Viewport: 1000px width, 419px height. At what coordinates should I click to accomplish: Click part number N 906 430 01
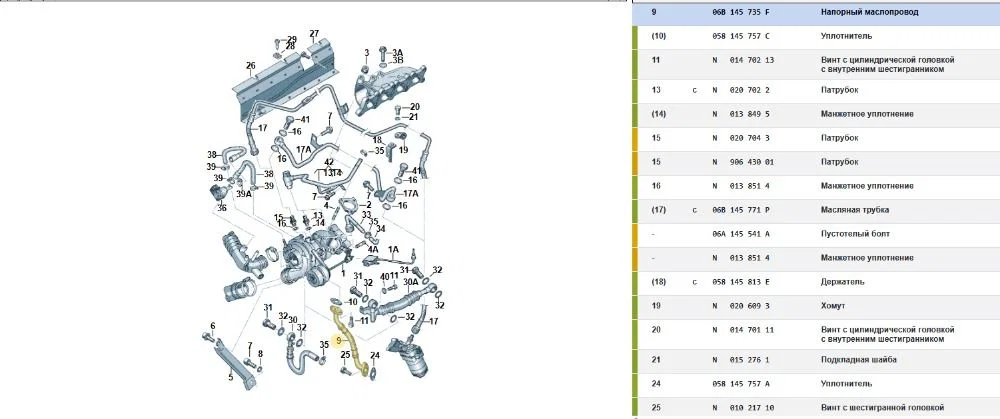pyautogui.click(x=743, y=163)
